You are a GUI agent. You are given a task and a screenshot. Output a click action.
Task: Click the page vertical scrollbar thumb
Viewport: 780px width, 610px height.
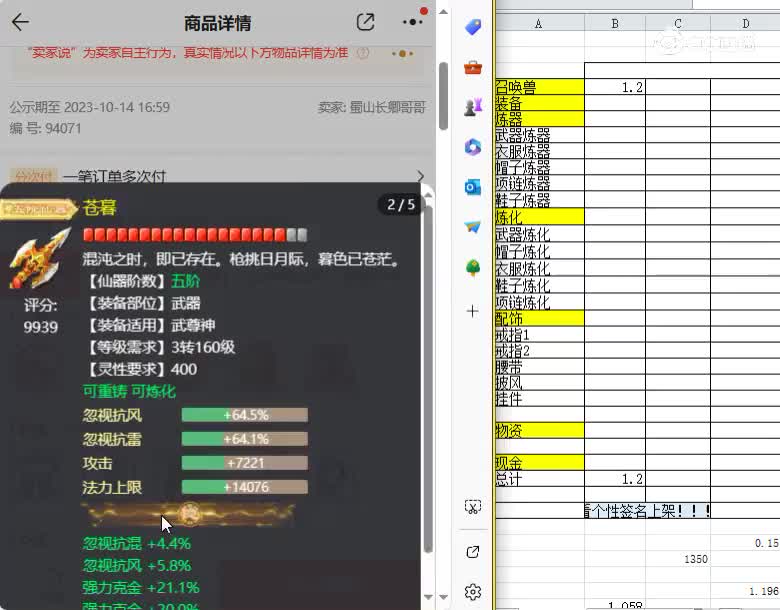click(443, 96)
